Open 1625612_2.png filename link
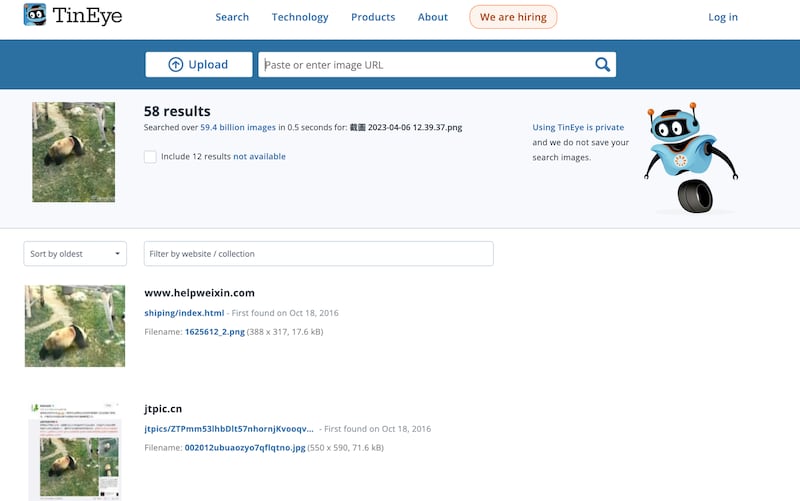This screenshot has width=800, height=501. coord(215,332)
